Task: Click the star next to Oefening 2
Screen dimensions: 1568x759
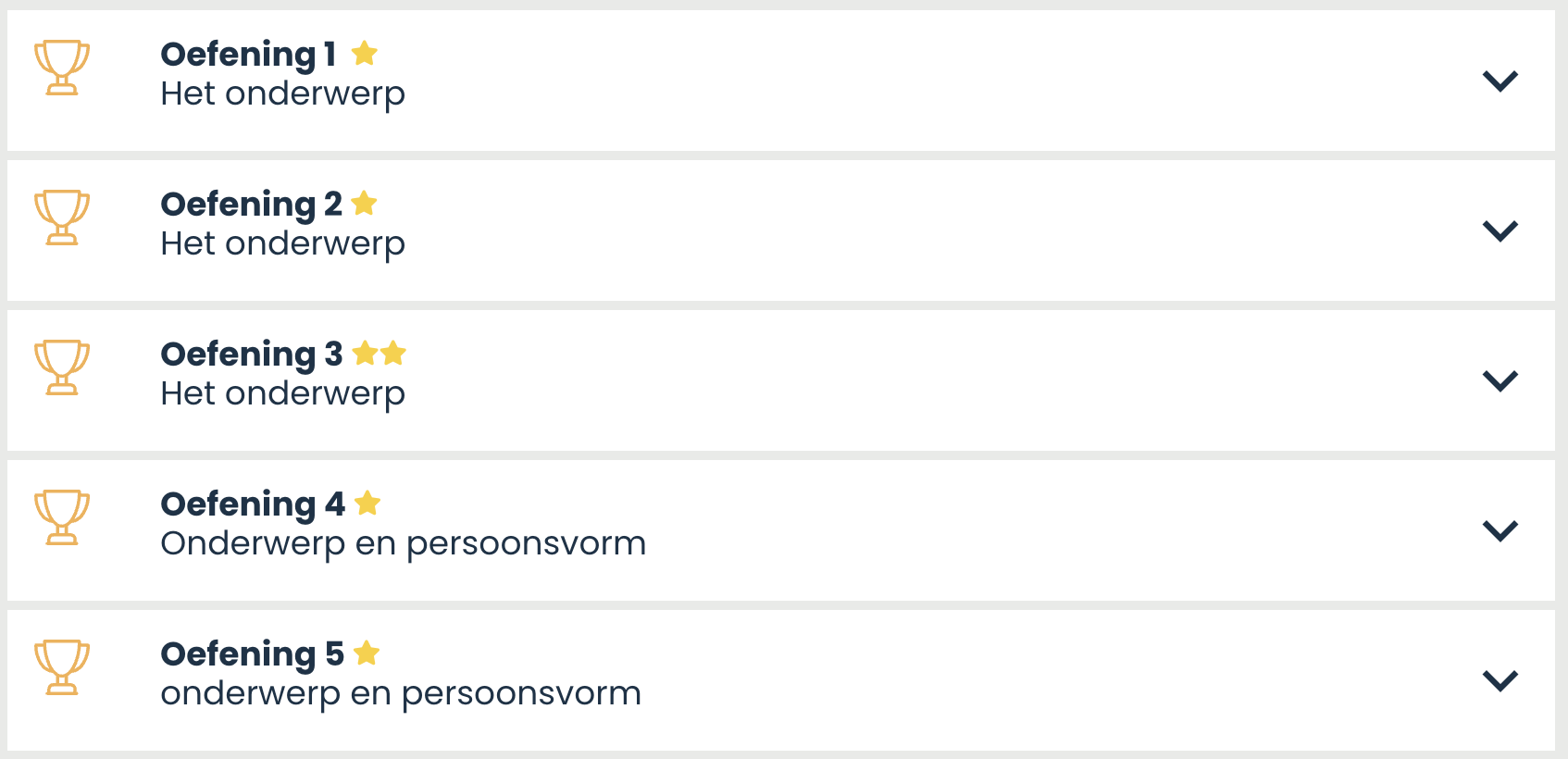Action: (x=365, y=203)
